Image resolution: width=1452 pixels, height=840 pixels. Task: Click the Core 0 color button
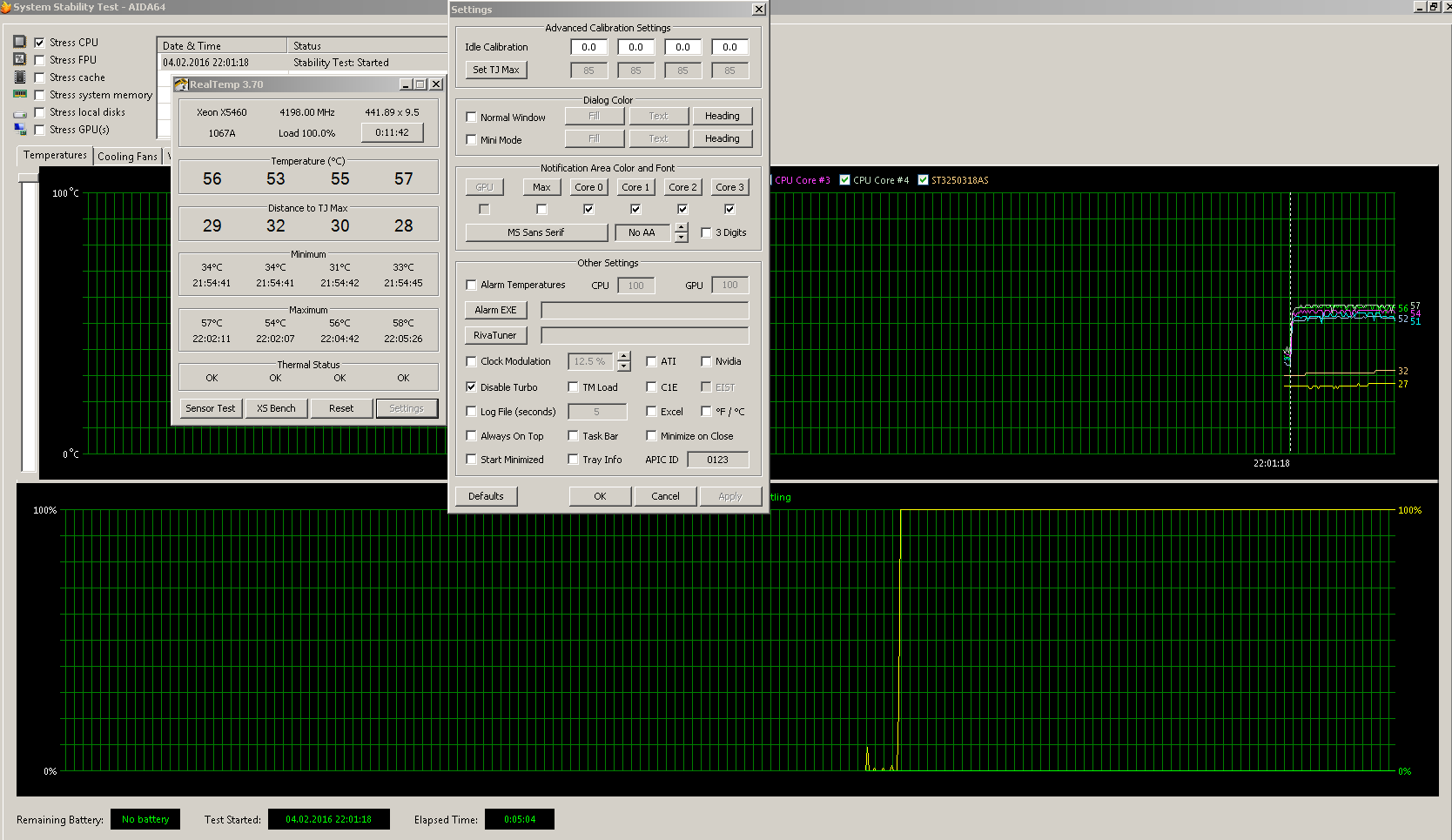pyautogui.click(x=588, y=187)
